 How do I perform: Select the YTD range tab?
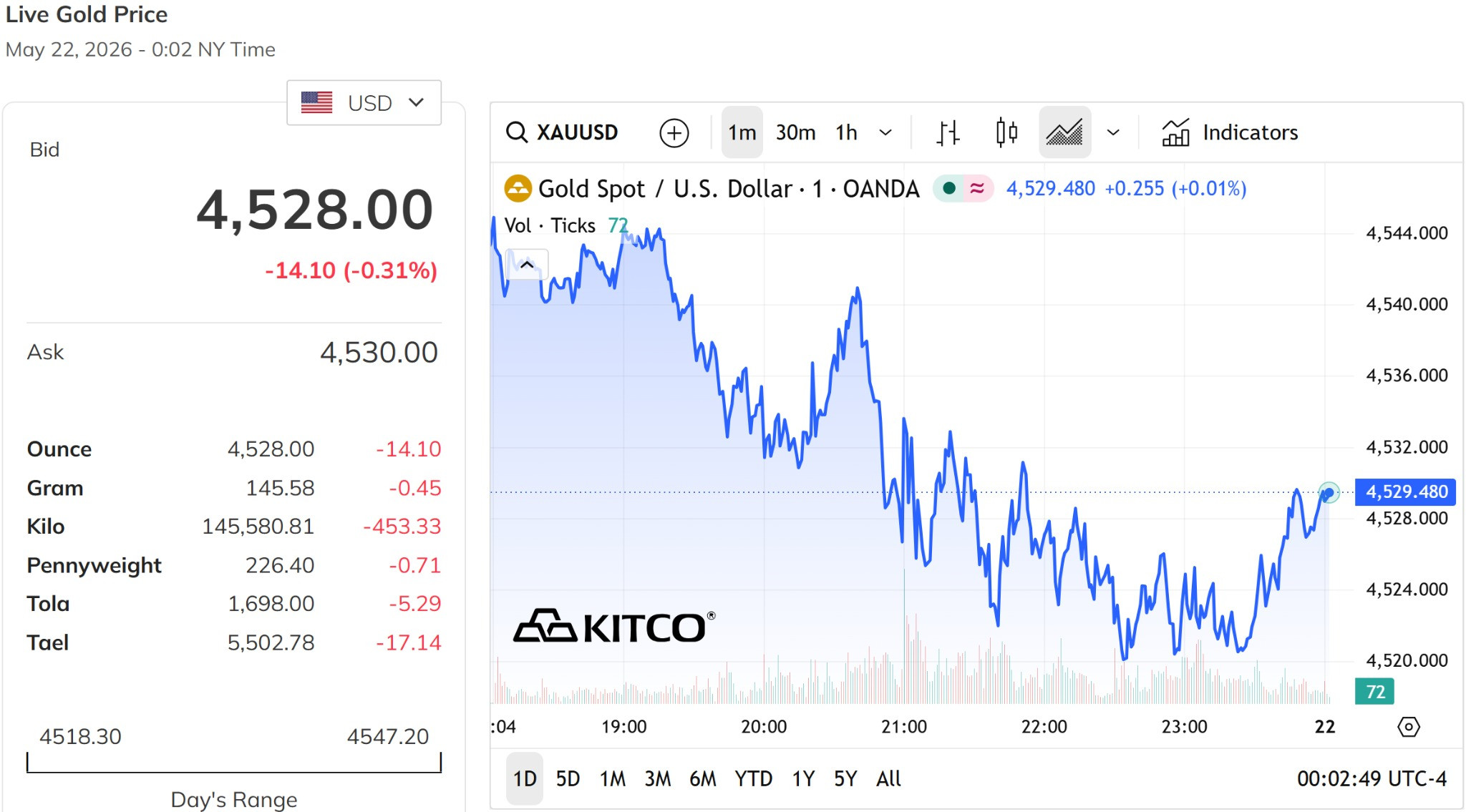[753, 778]
